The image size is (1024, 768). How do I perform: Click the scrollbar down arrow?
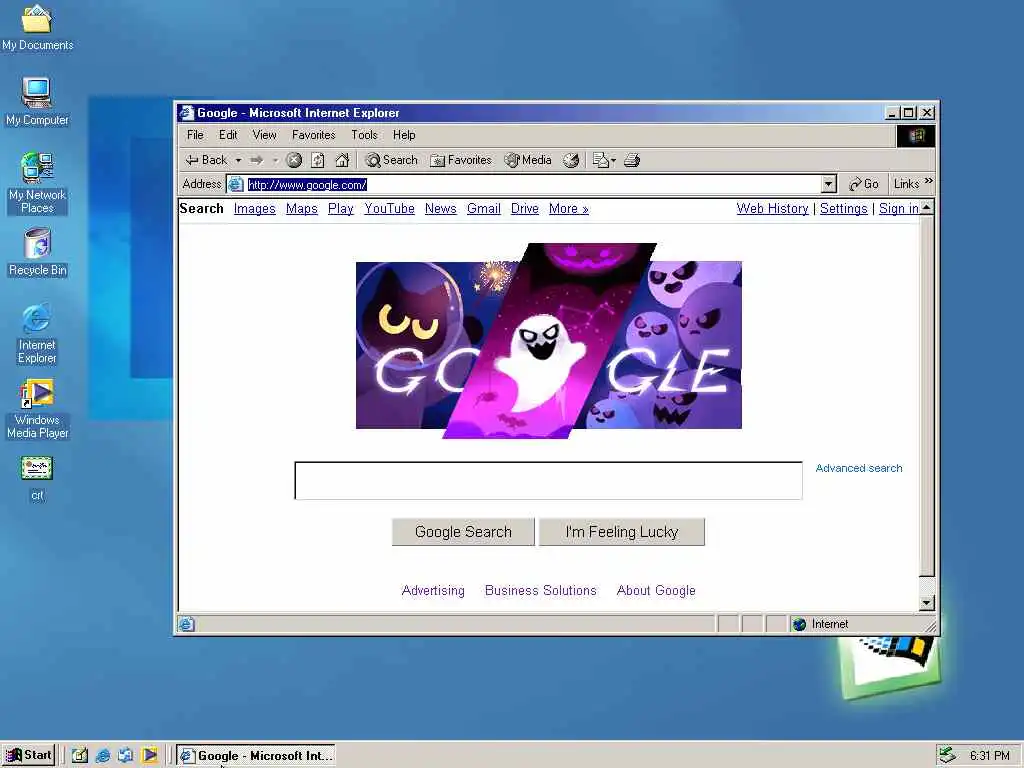(x=927, y=603)
